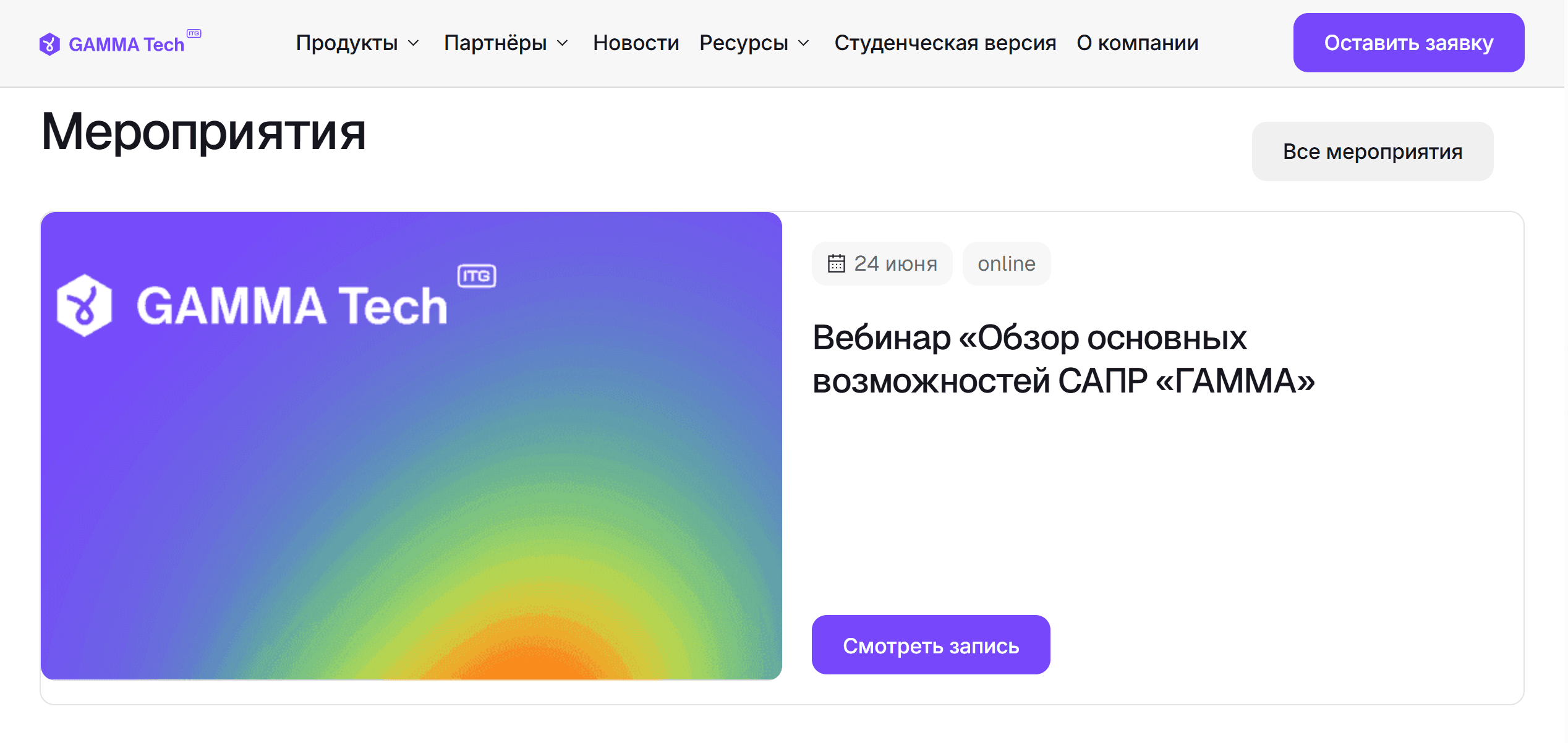The width and height of the screenshot is (1568, 743).
Task: Open the webinar title about САПР «ГАММА»
Action: 1063,359
